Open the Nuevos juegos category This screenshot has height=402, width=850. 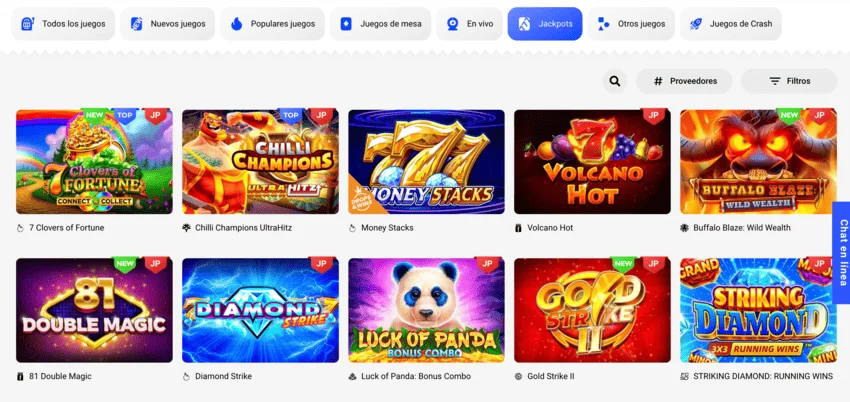(x=167, y=24)
